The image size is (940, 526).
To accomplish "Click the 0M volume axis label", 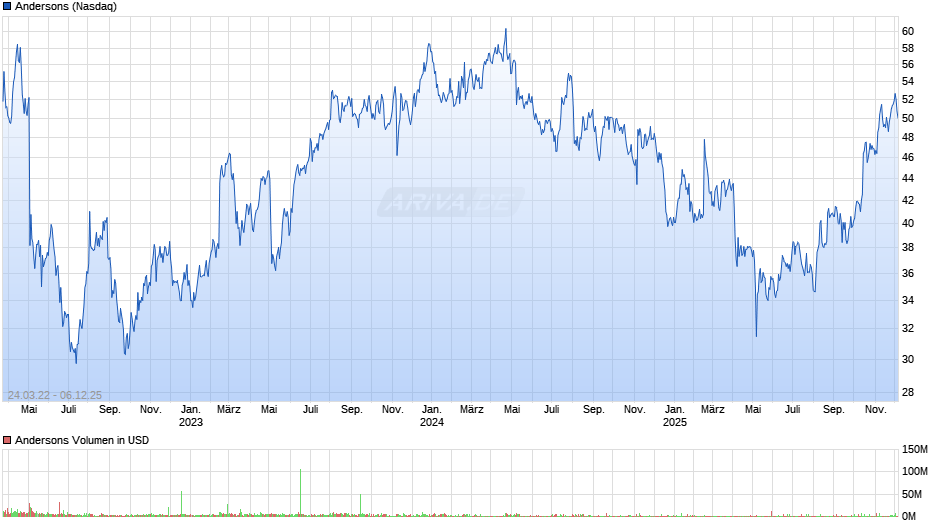I will coord(909,516).
